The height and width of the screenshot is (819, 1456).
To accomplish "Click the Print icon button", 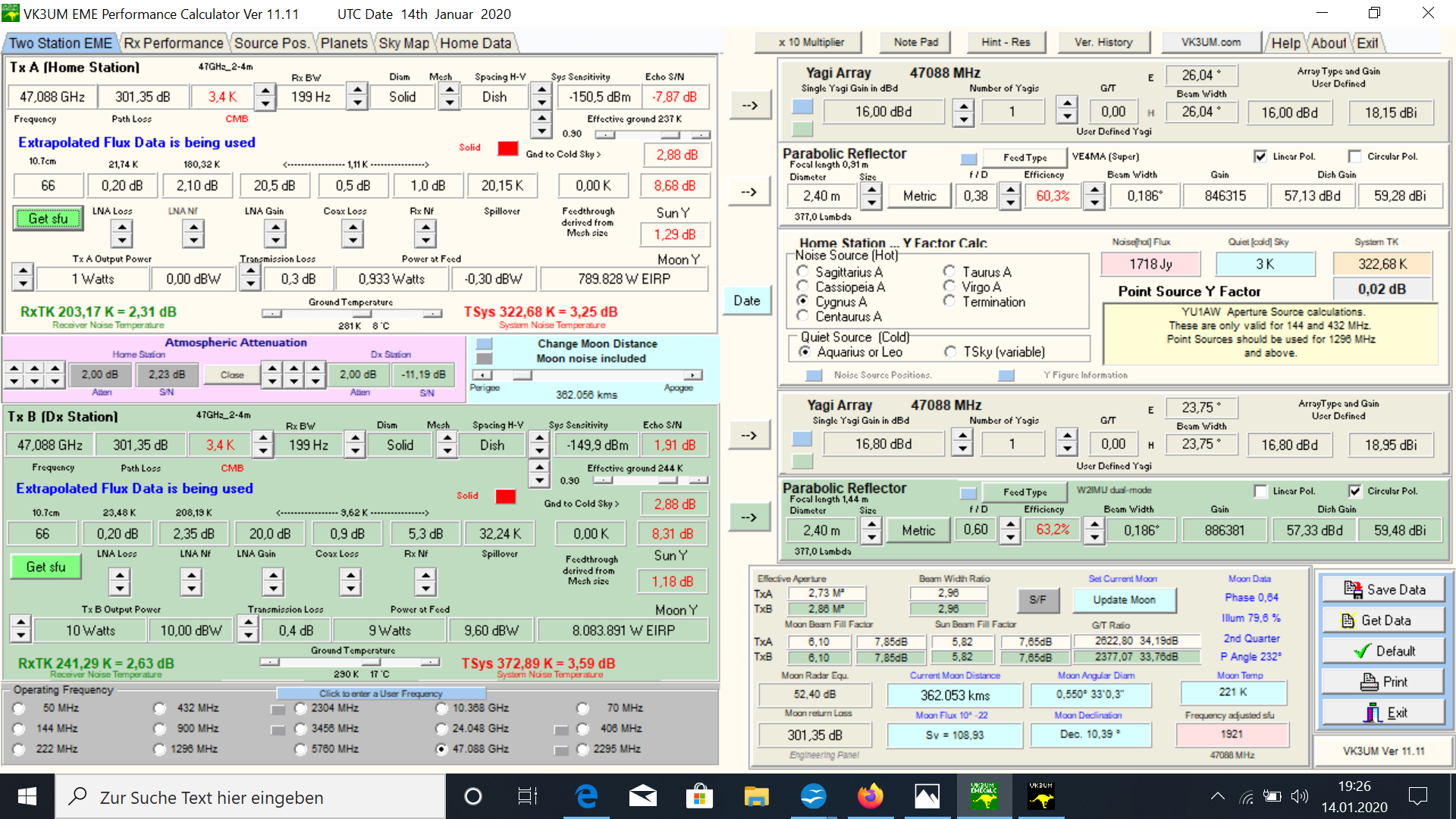I will 1383,682.
